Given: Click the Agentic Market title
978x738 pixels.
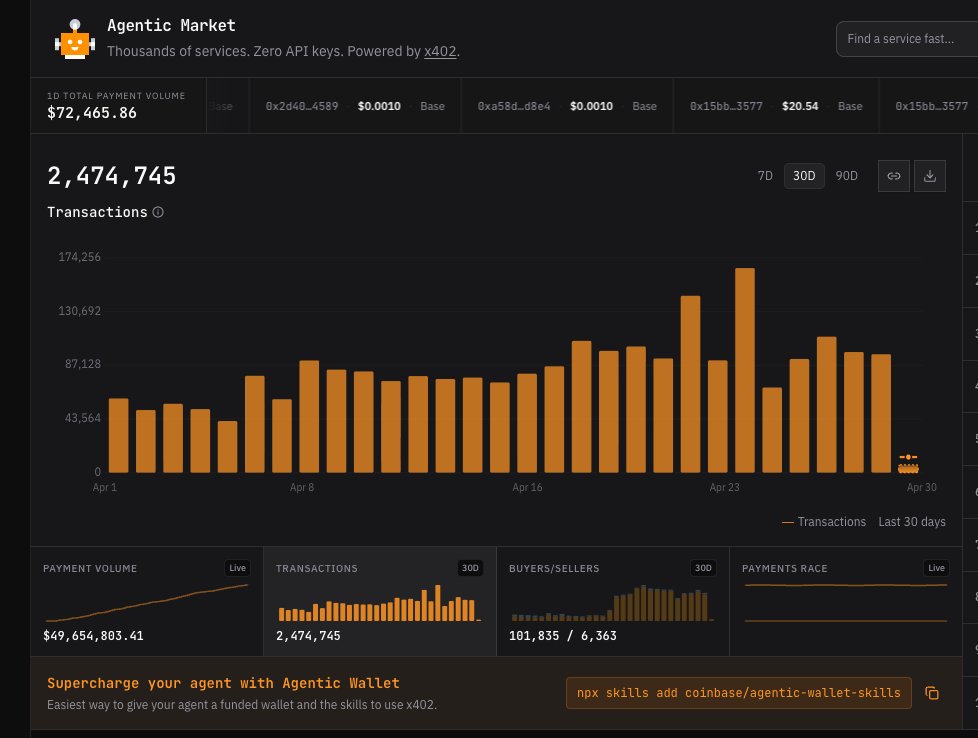Looking at the screenshot, I should click(172, 26).
